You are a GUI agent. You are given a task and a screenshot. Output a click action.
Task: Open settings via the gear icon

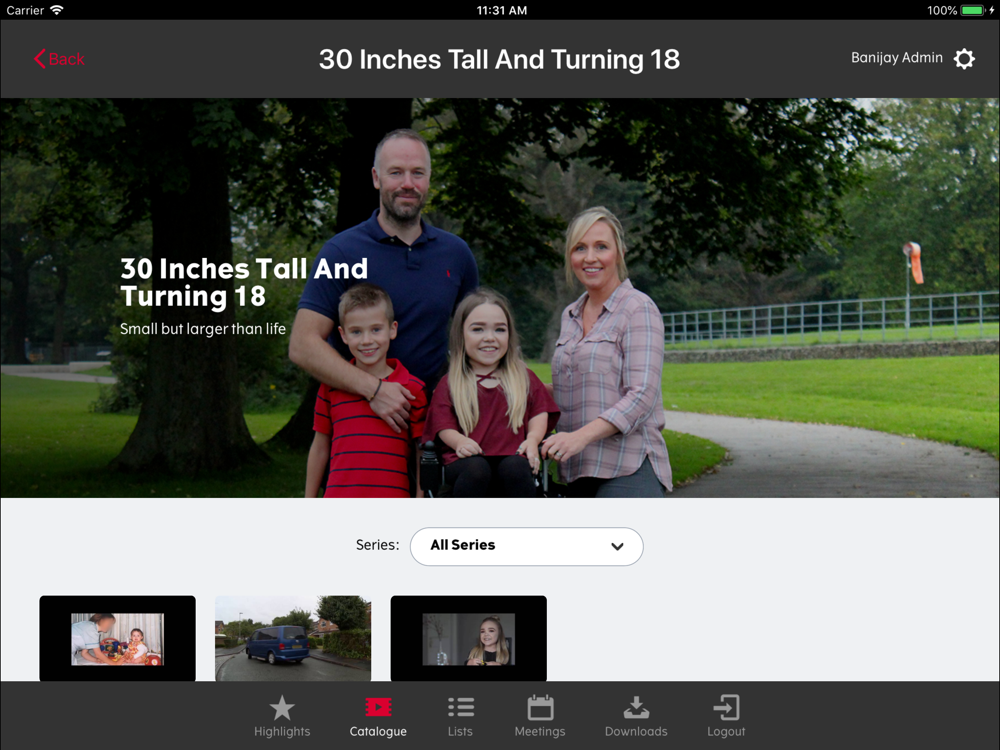click(x=964, y=59)
